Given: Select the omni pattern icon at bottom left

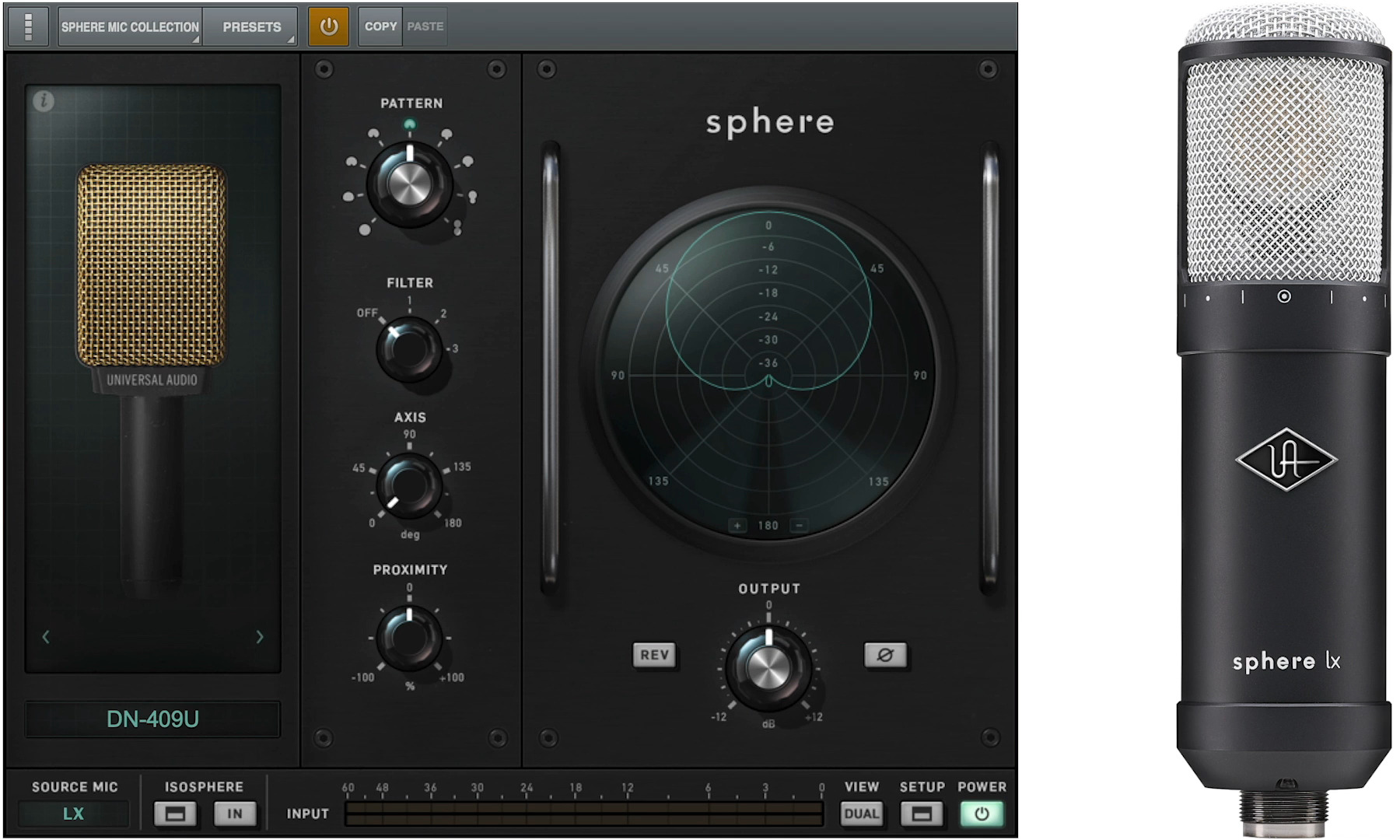Looking at the screenshot, I should [x=365, y=229].
